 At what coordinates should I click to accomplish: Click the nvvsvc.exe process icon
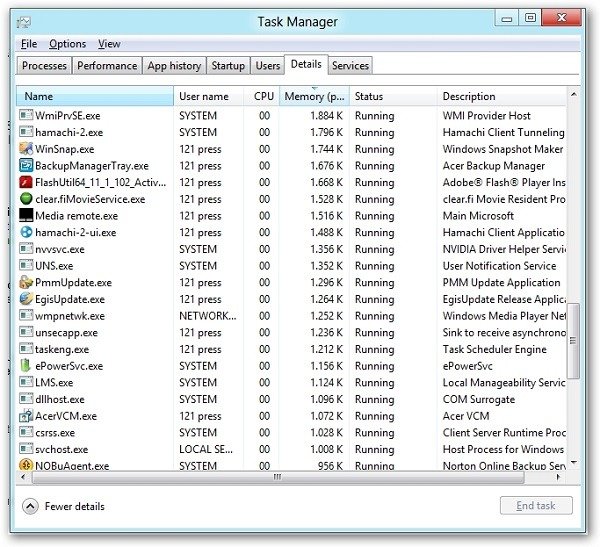pos(26,249)
